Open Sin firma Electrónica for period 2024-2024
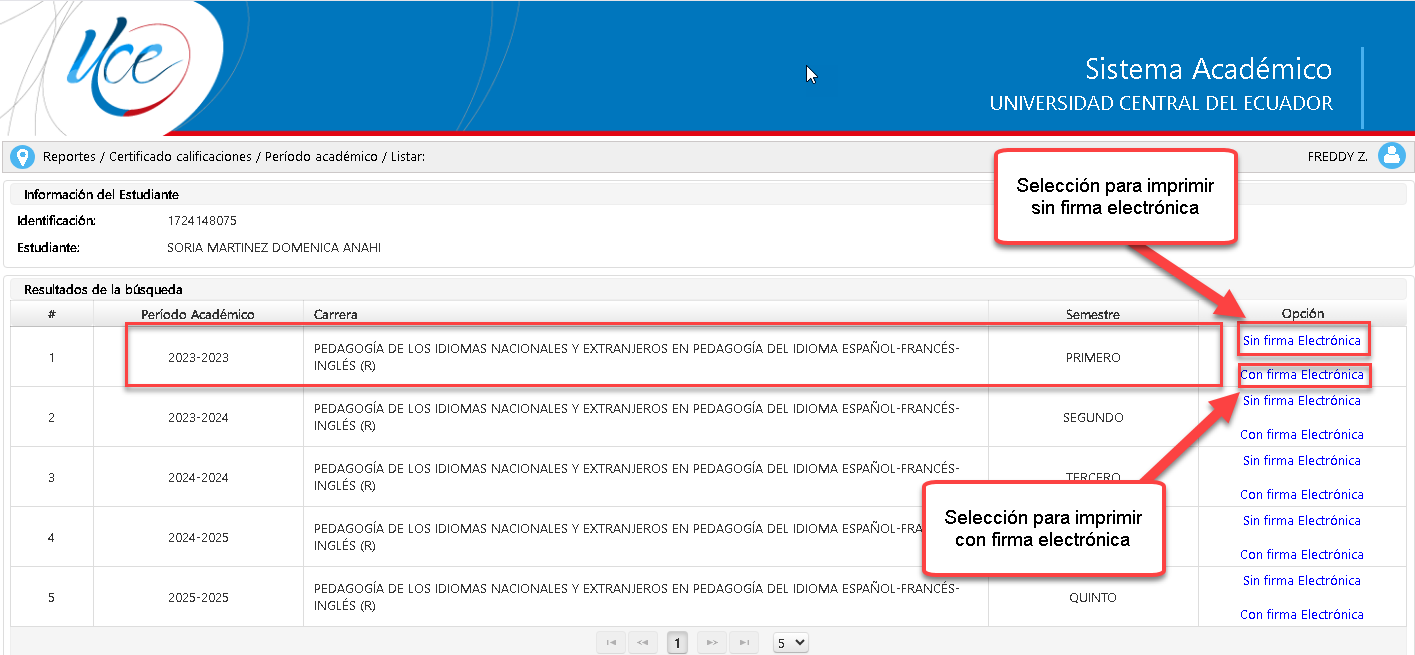The width and height of the screenshot is (1415, 655). click(x=1301, y=461)
